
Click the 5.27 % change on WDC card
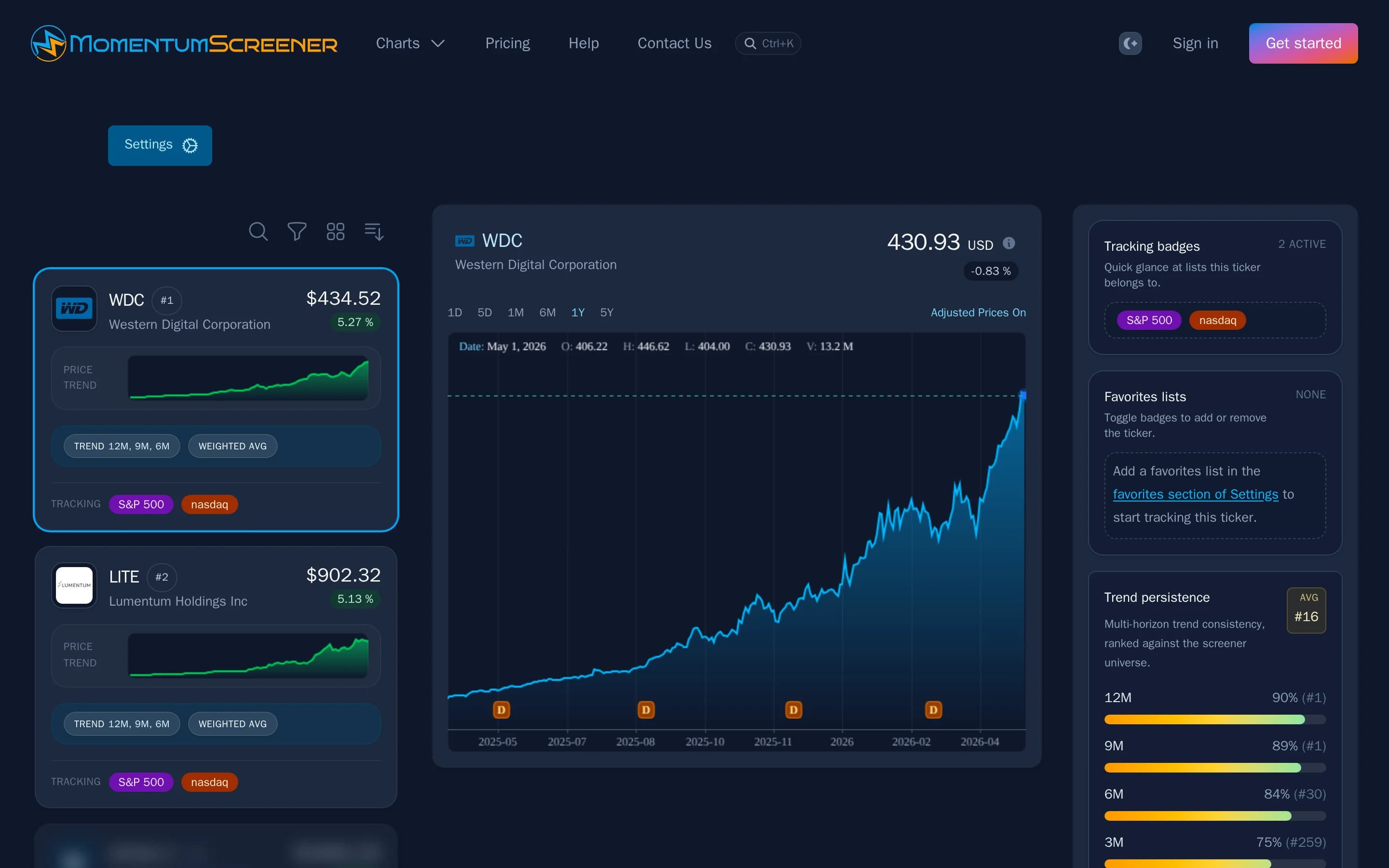(355, 322)
